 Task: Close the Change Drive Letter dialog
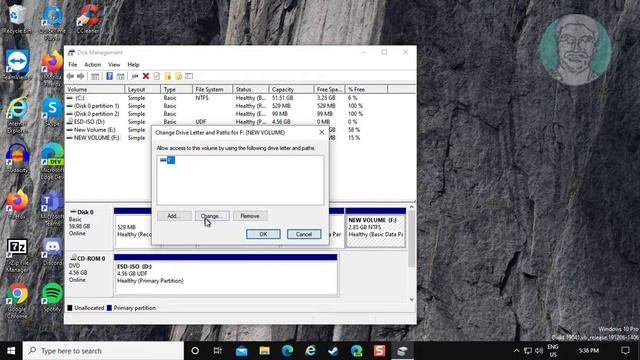[x=322, y=132]
